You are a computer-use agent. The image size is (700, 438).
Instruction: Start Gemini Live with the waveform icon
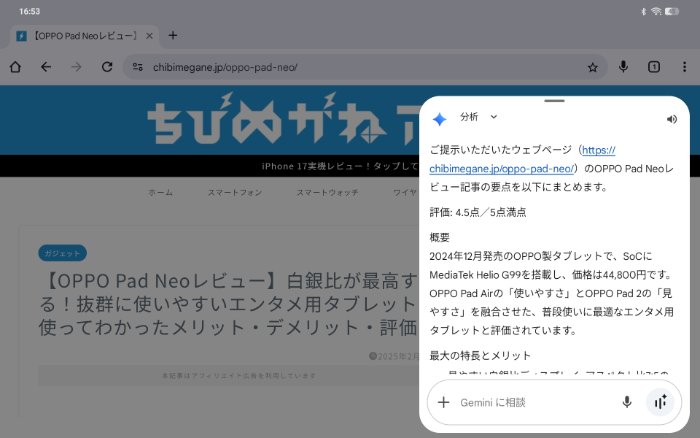coord(659,402)
